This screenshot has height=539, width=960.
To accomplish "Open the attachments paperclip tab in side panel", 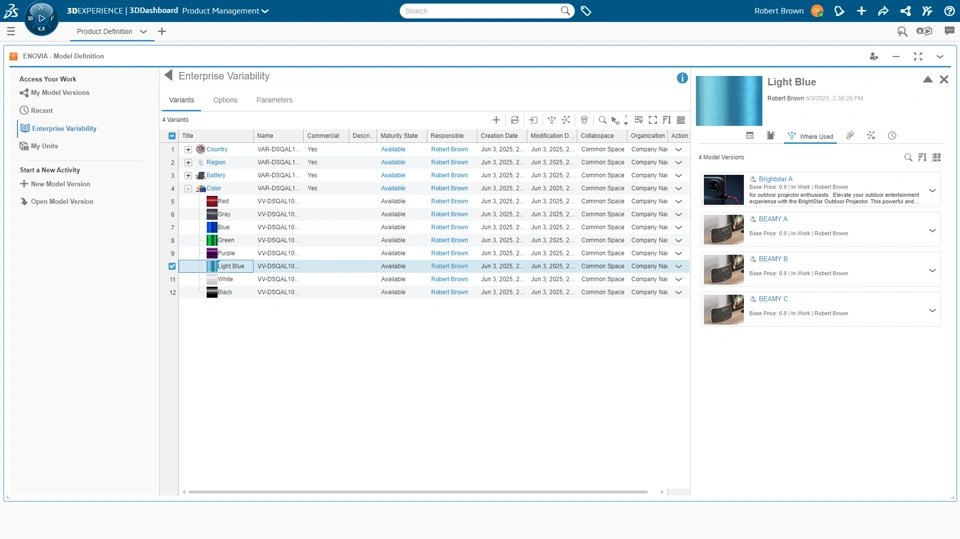I will pos(850,135).
